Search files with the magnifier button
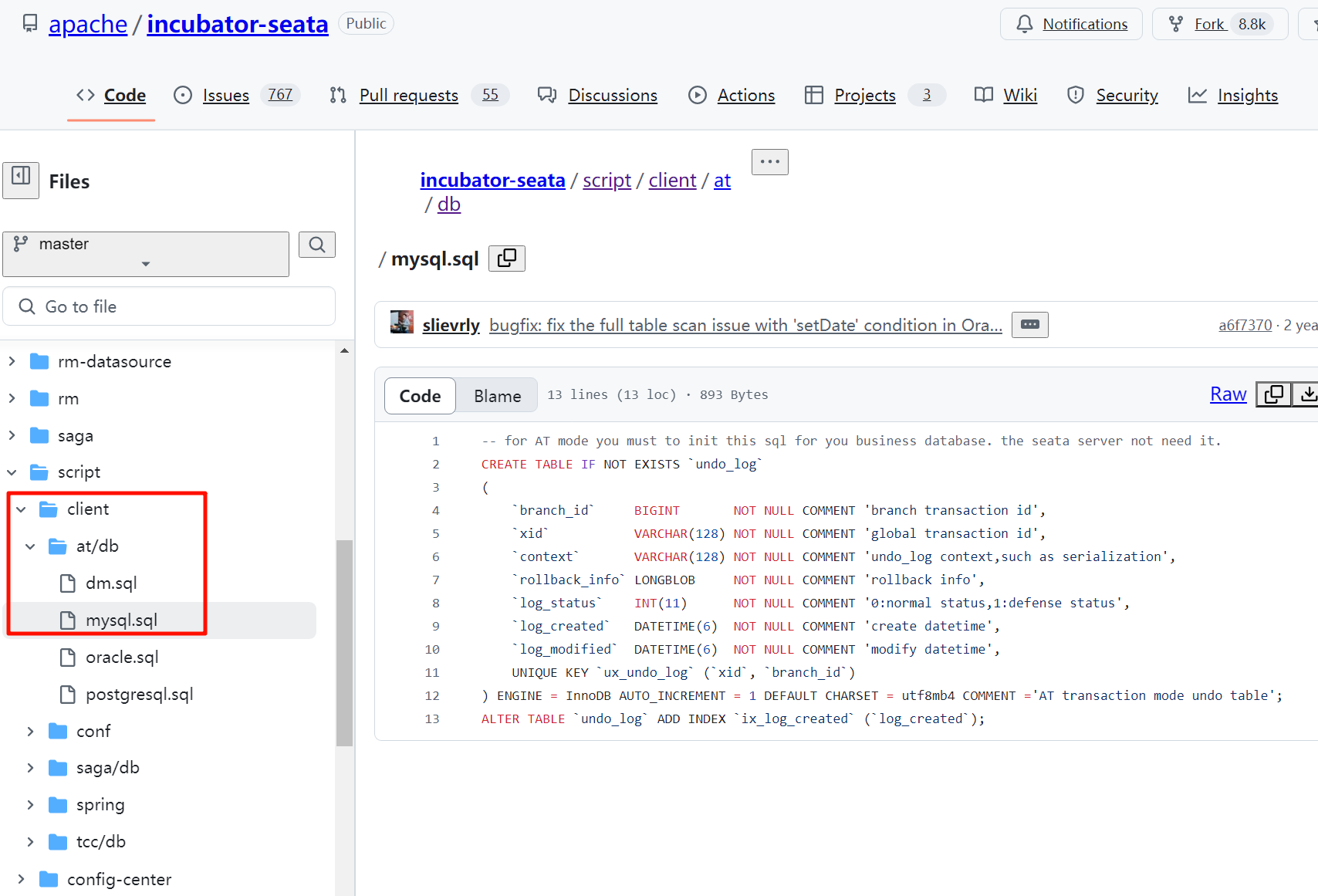 pos(317,245)
